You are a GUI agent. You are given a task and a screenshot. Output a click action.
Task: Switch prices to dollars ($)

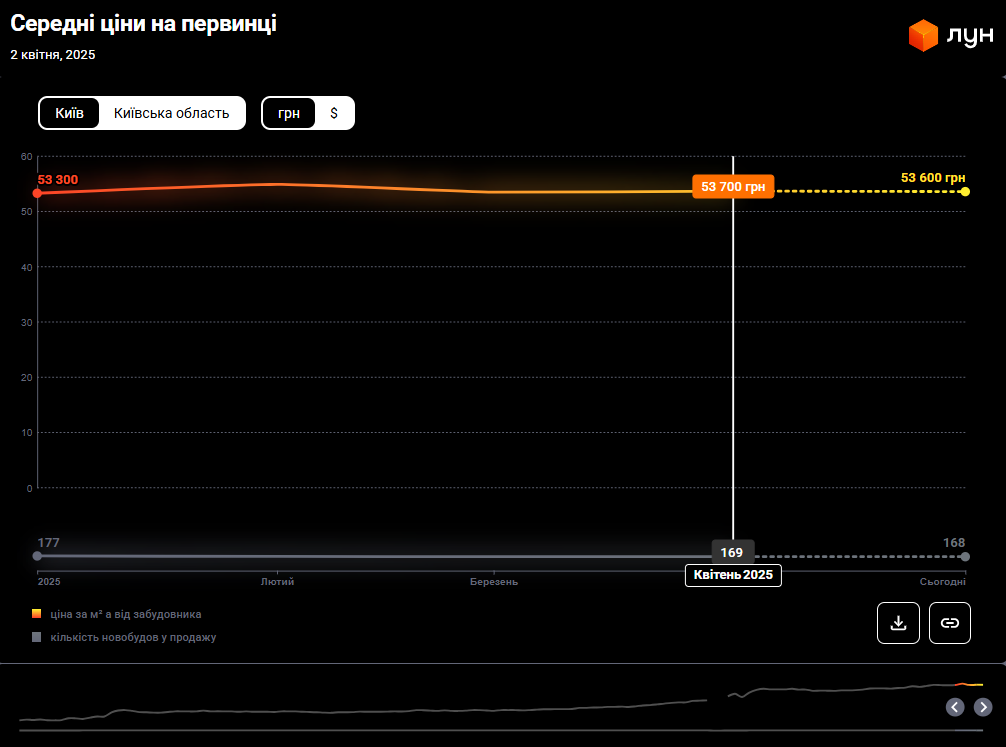334,113
